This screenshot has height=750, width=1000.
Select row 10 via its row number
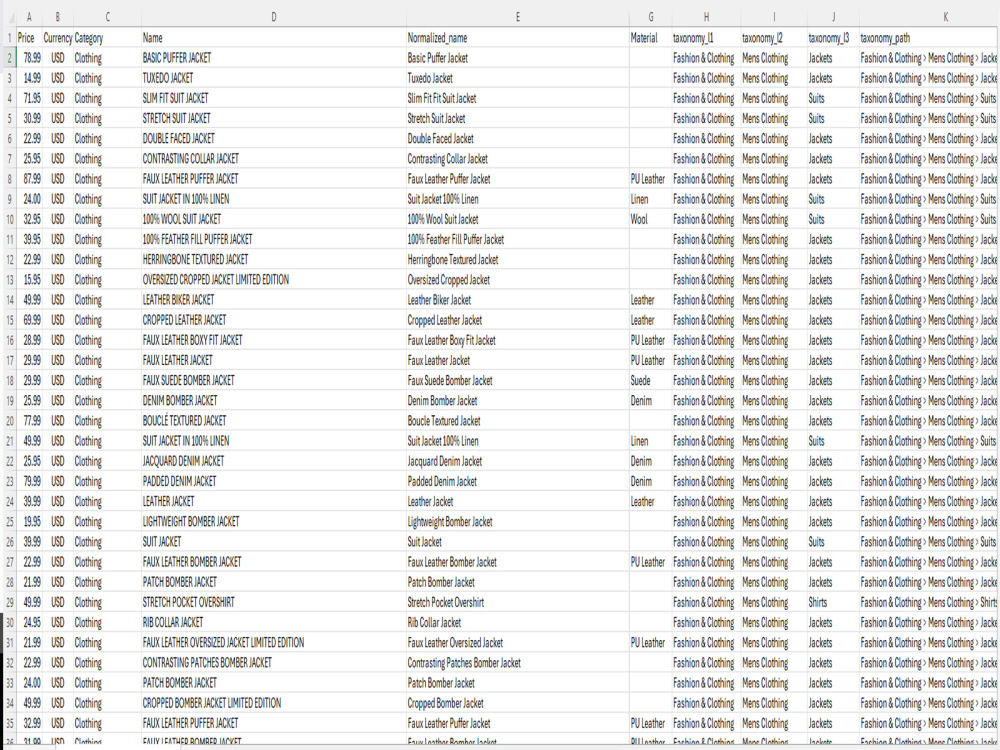click(9, 219)
